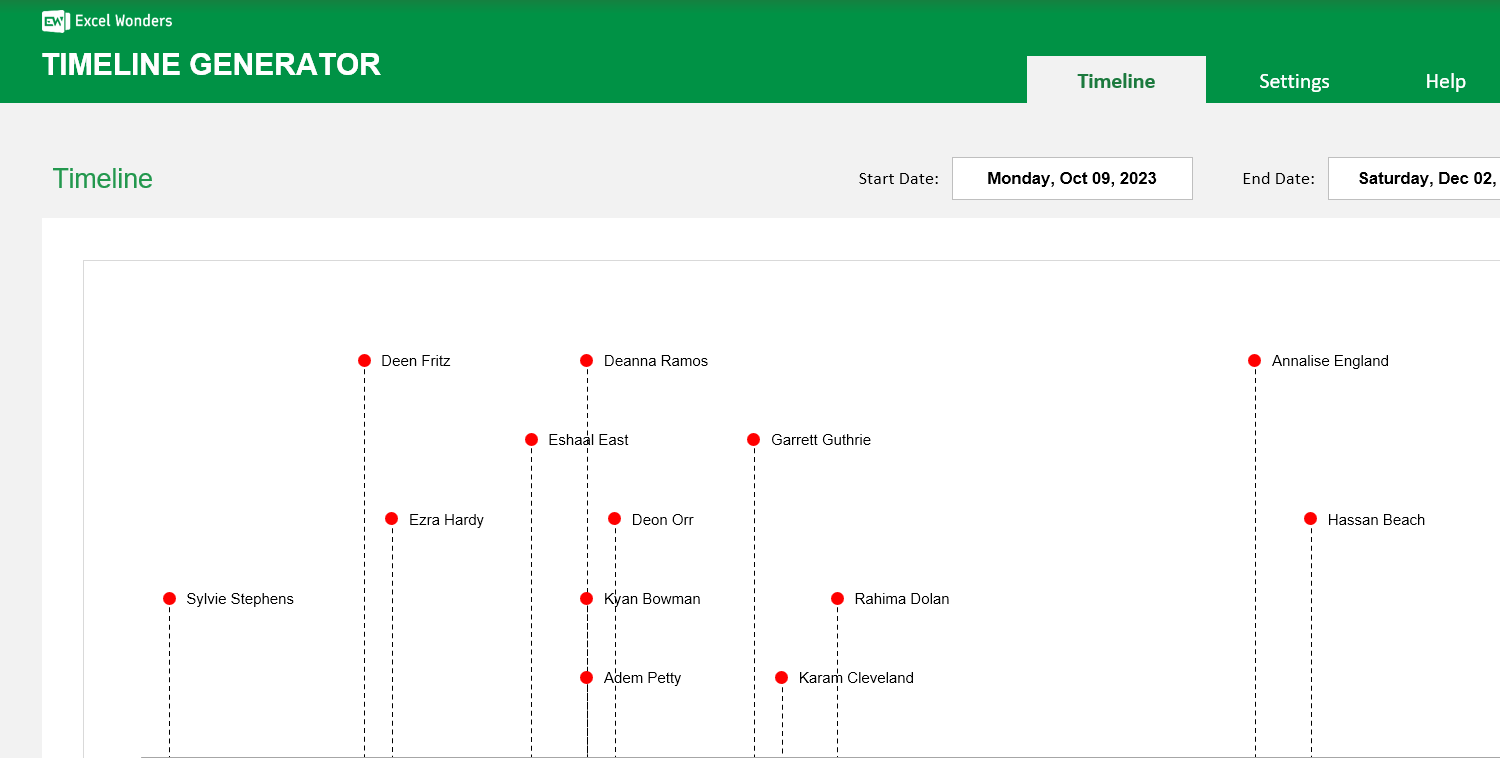Click the Rahima Dolan marker
1500x758 pixels.
point(837,598)
